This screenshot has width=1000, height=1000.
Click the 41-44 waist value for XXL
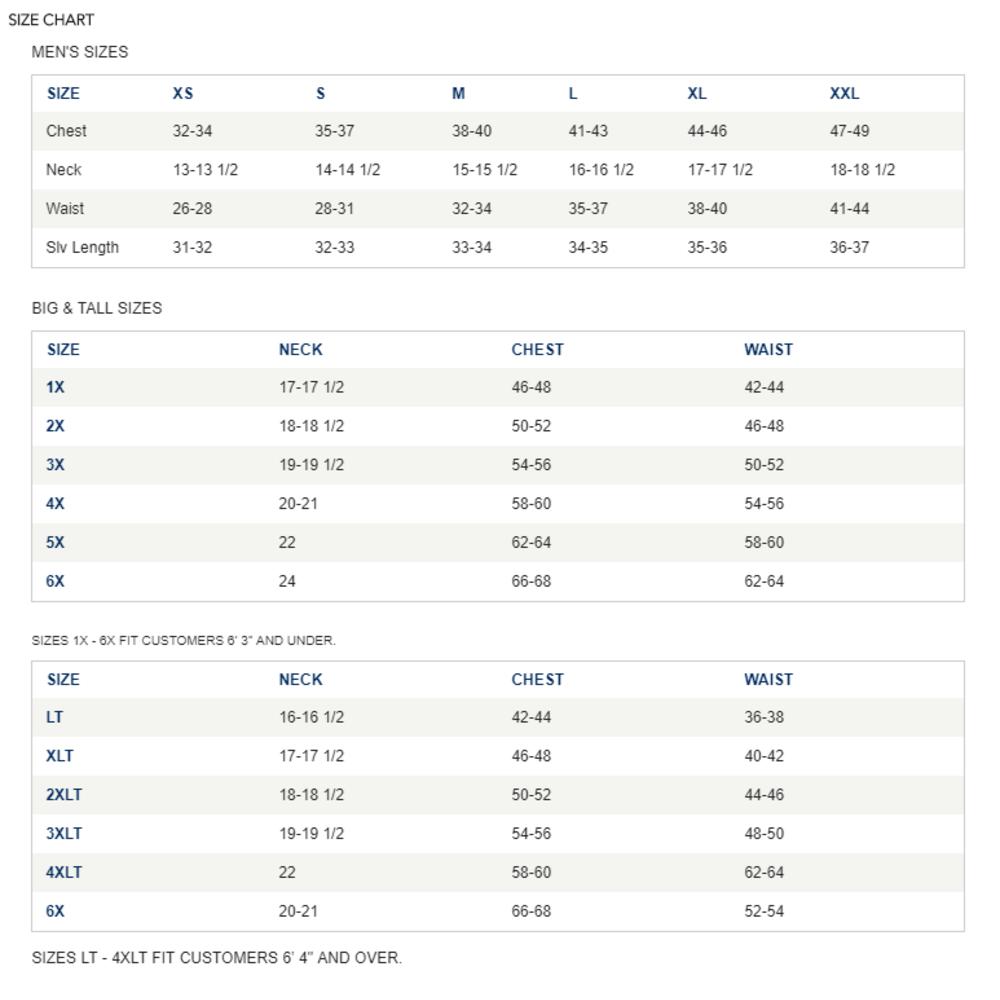tap(849, 209)
